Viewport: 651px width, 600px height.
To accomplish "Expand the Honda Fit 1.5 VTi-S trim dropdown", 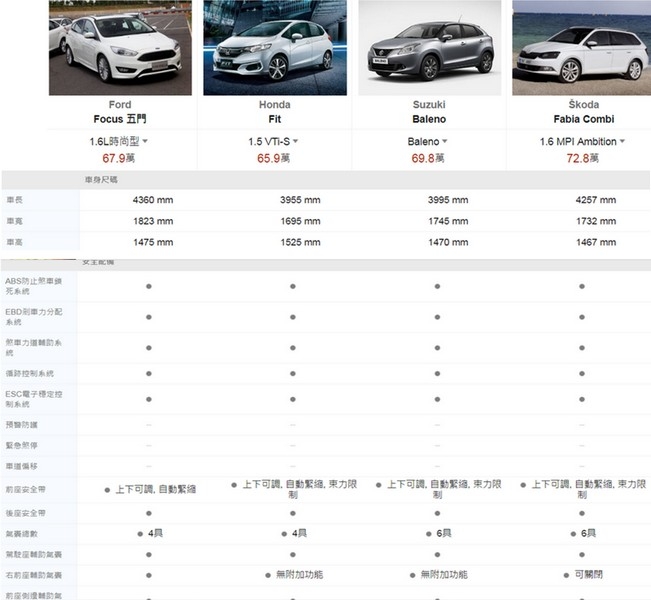I will point(273,142).
